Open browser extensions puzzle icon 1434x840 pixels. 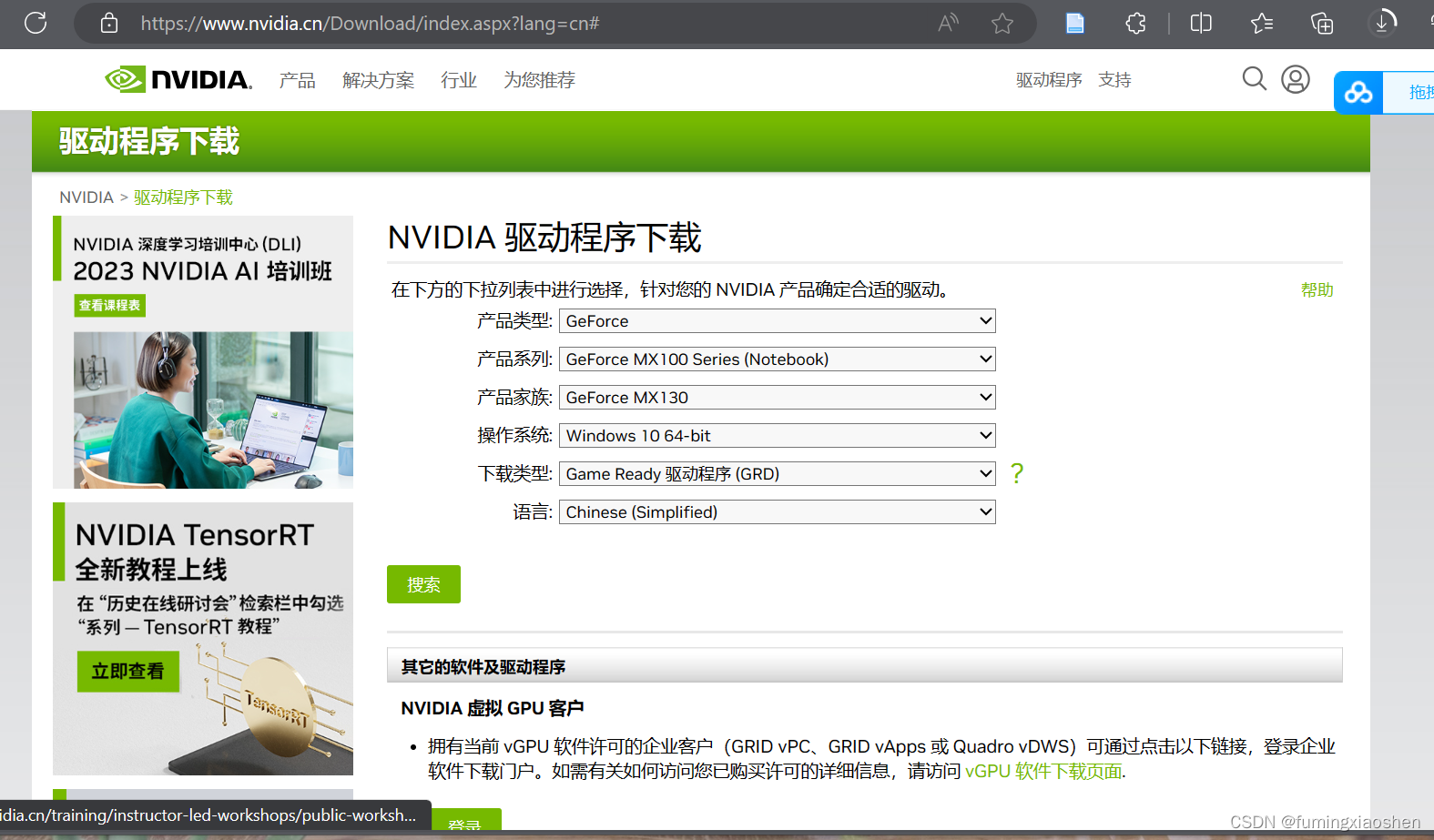pyautogui.click(x=1136, y=23)
